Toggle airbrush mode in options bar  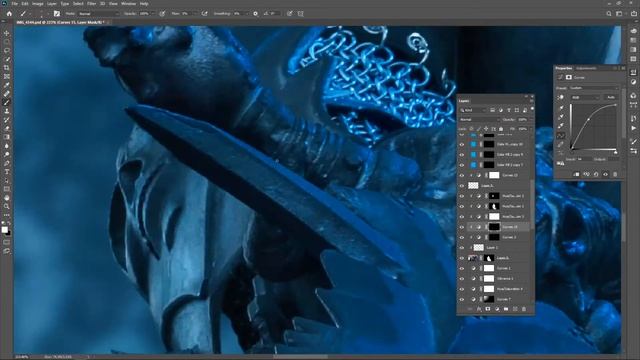click(204, 13)
